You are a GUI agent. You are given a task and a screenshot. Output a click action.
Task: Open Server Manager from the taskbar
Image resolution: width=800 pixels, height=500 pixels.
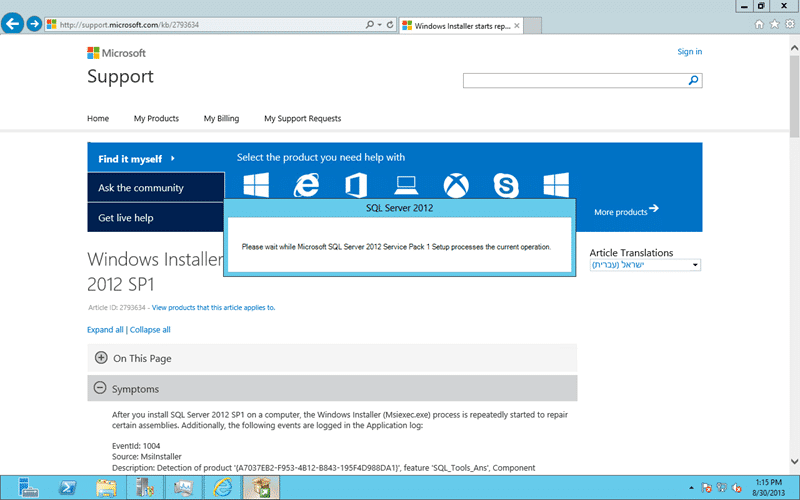pyautogui.click(x=28, y=488)
